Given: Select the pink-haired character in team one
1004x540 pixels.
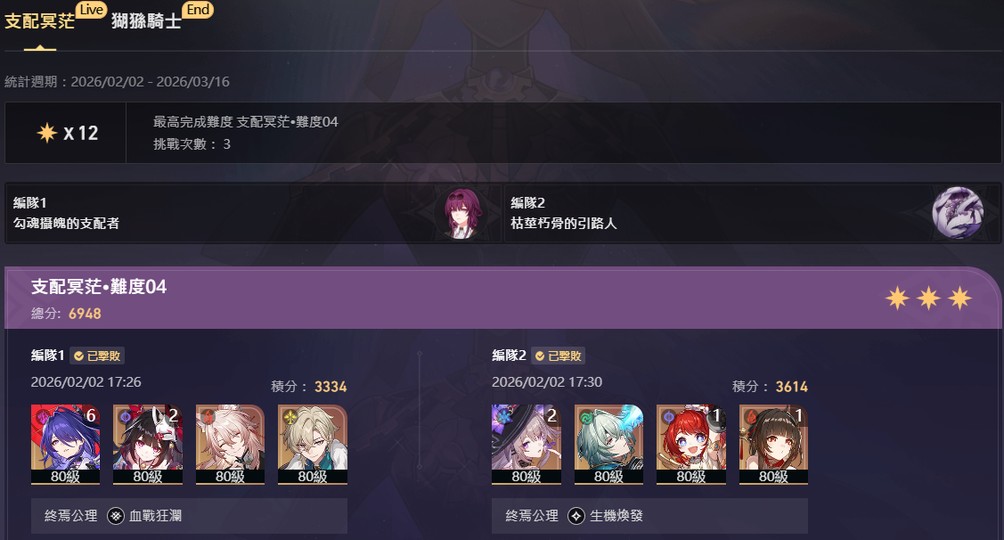Looking at the screenshot, I should [230, 444].
